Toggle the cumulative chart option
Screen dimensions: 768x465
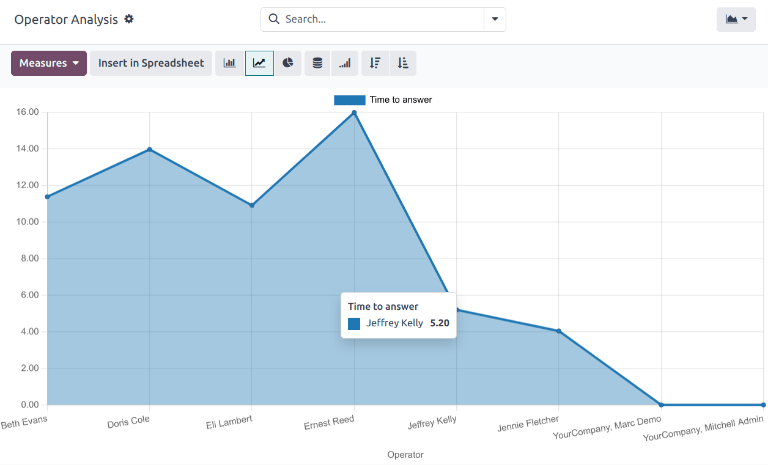tap(345, 63)
